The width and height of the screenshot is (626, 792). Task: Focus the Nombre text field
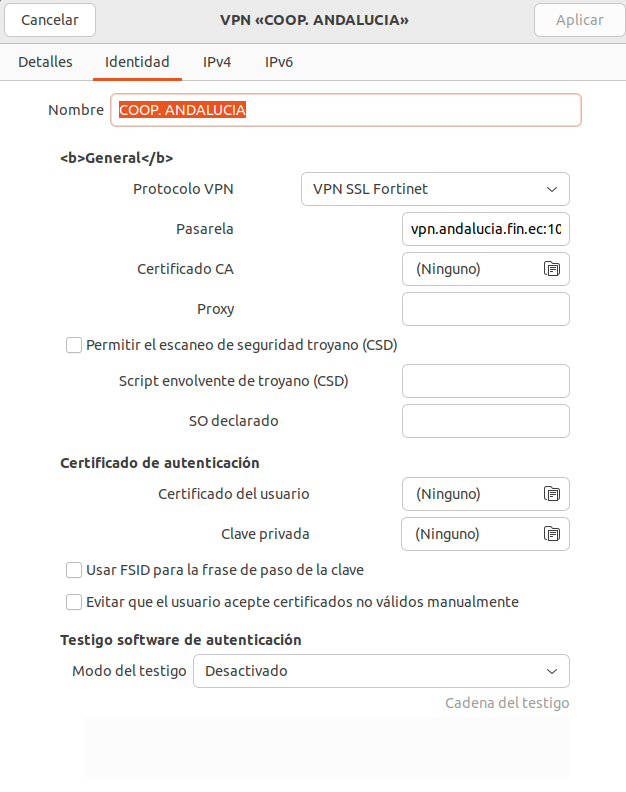[346, 110]
